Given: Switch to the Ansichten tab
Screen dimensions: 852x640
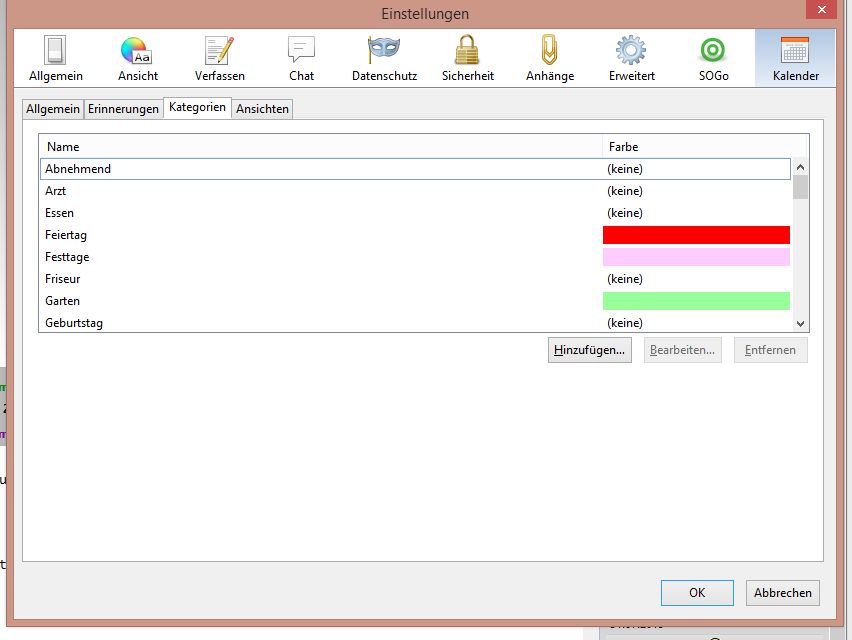Looking at the screenshot, I should coord(262,109).
